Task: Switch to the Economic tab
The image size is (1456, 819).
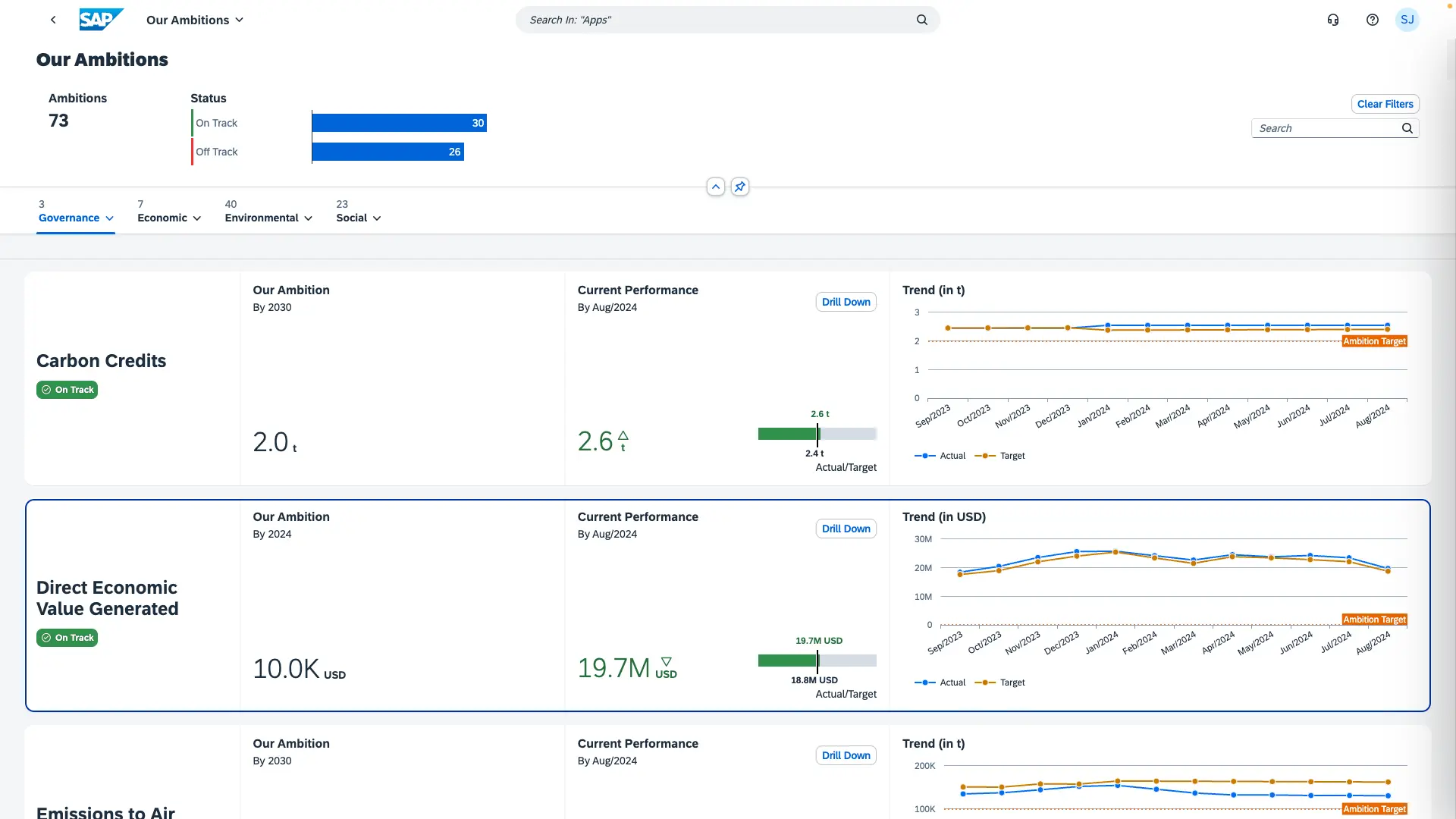Action: click(x=162, y=218)
